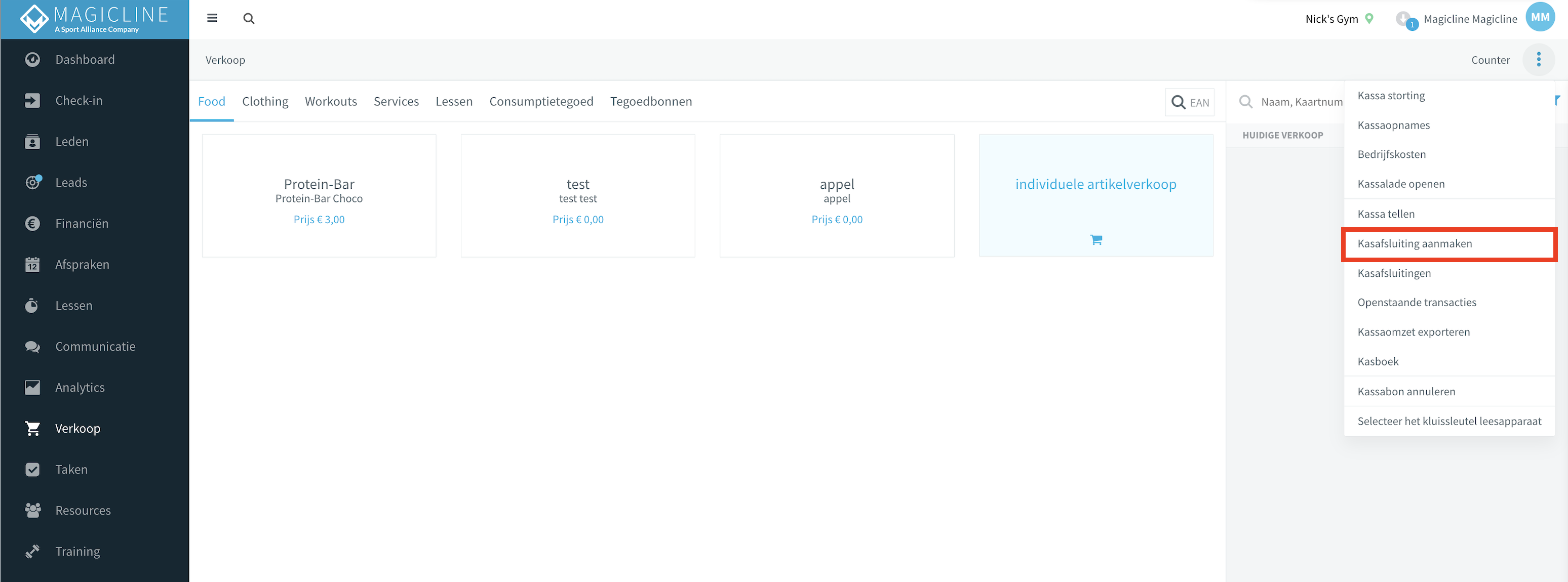
Task: Select Kassalade openen menu entry
Action: point(1448,184)
